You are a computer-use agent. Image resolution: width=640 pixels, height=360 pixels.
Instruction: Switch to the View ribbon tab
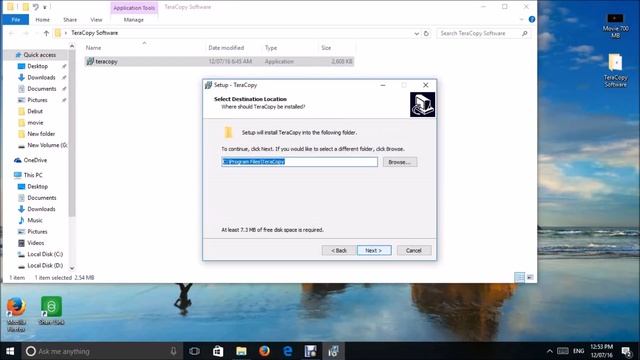coord(96,20)
